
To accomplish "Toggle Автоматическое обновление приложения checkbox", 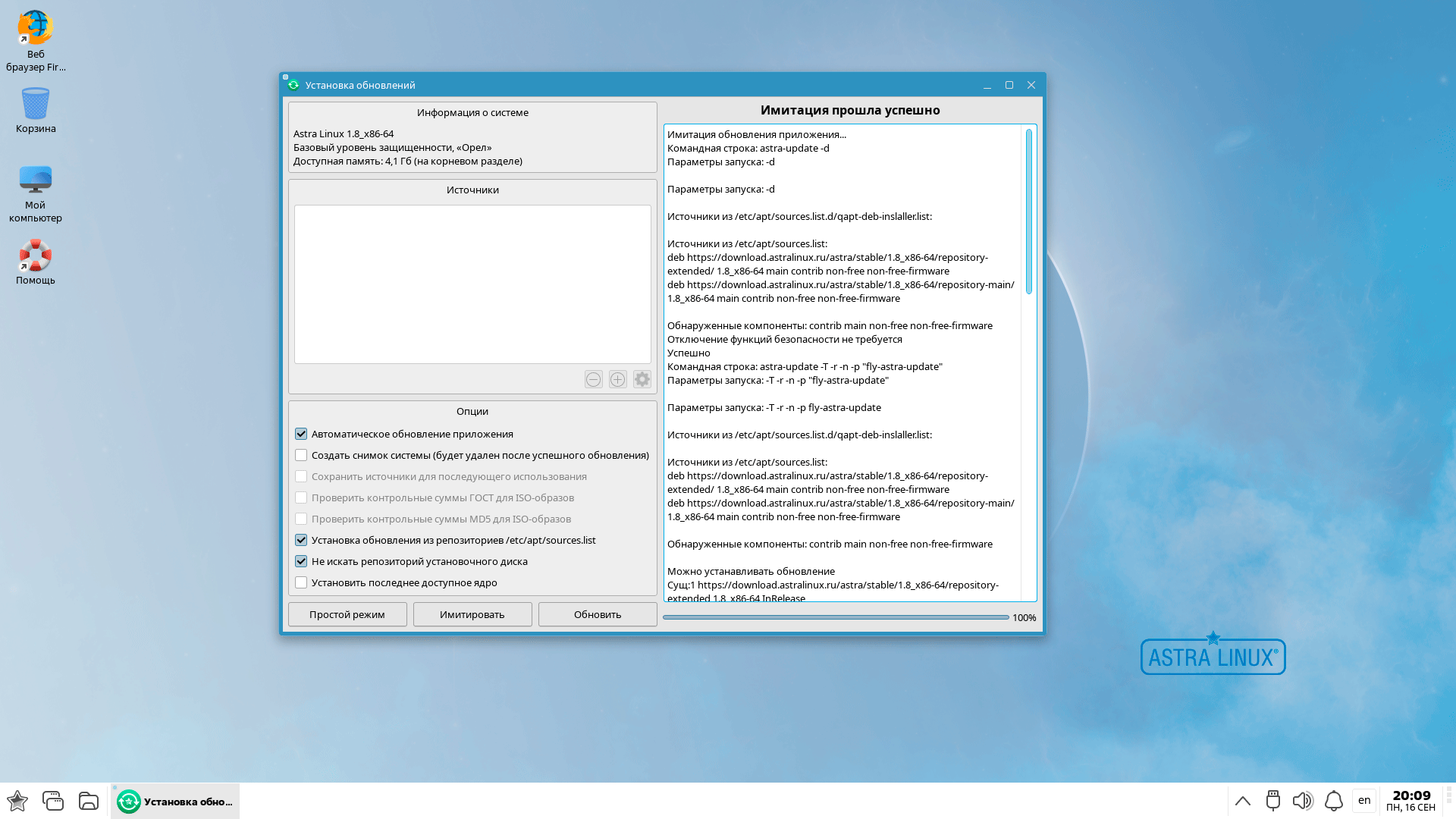I will tap(301, 434).
